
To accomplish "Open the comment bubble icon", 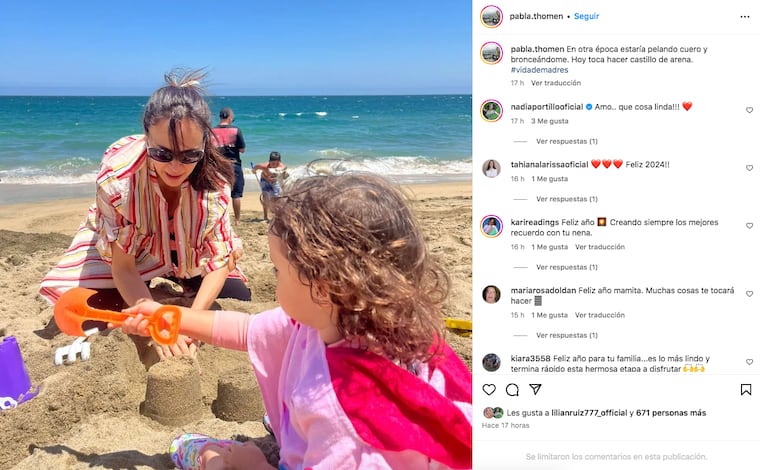I will (512, 390).
